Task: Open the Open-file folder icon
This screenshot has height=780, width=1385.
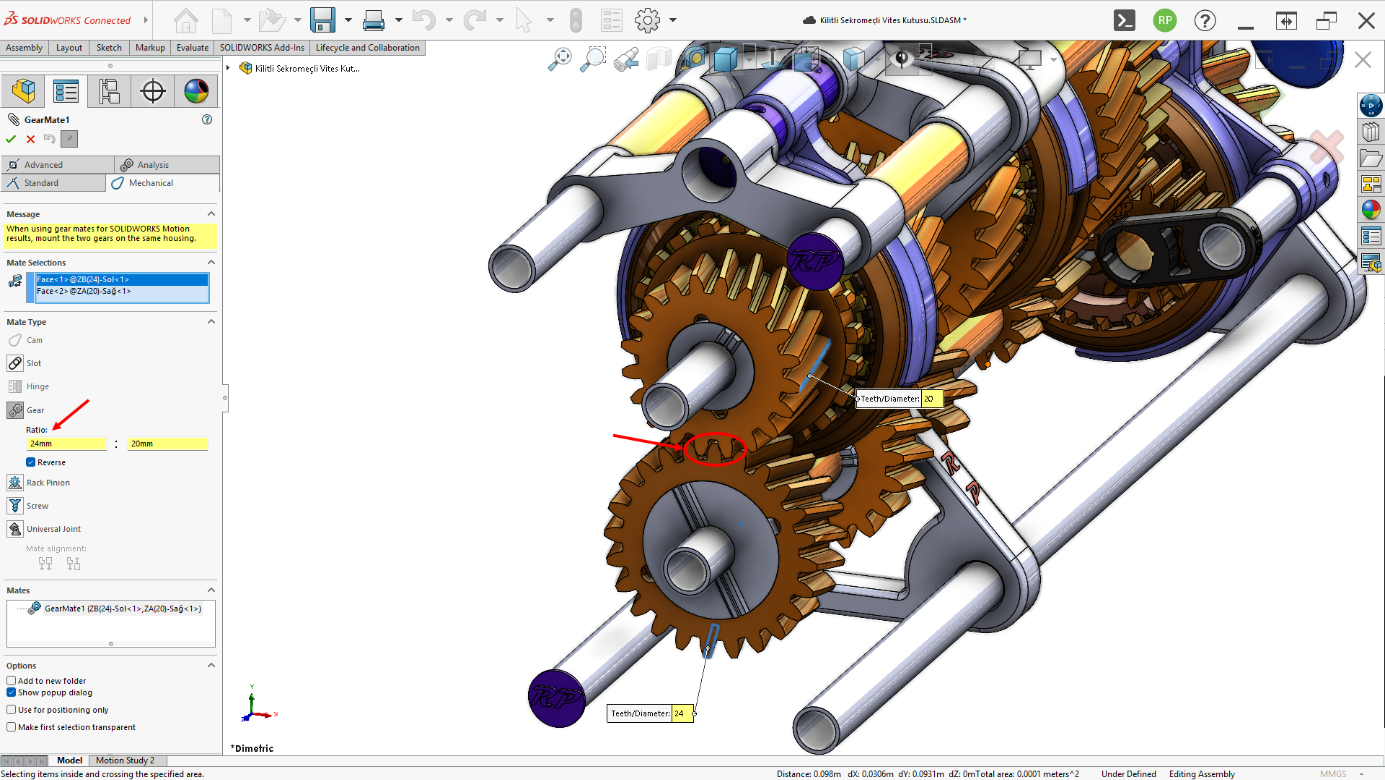Action: (270, 20)
